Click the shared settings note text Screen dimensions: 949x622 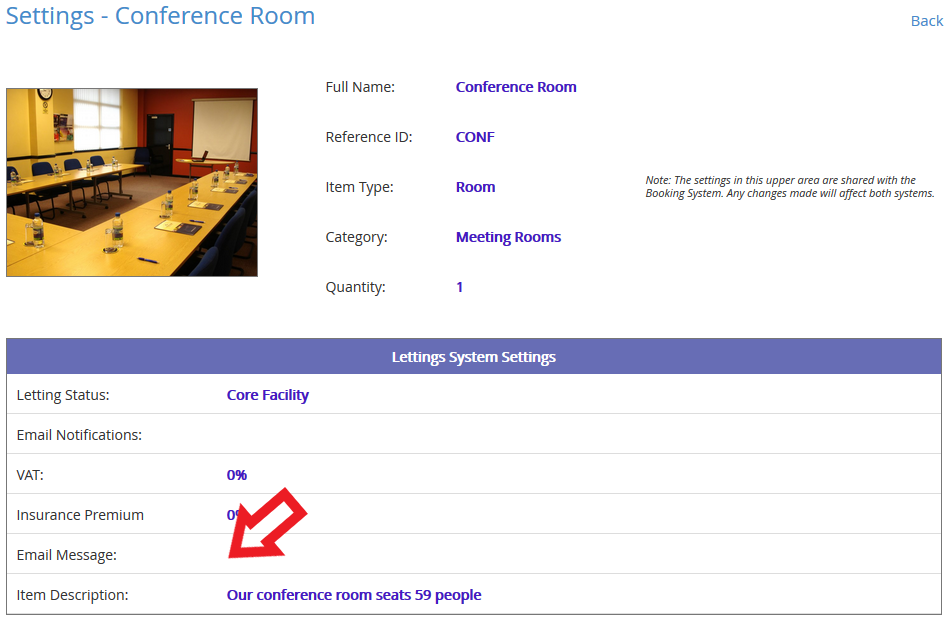coord(790,187)
